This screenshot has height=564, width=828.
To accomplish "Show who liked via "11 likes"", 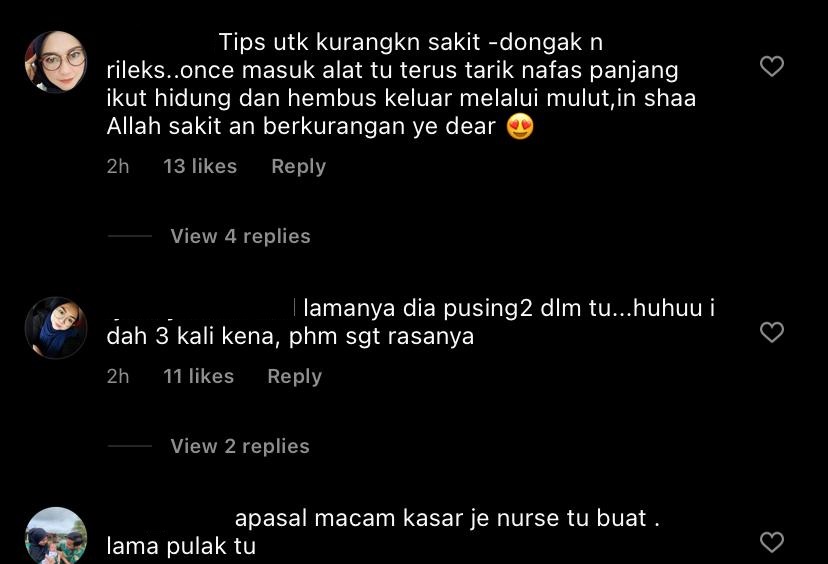I will tap(199, 377).
